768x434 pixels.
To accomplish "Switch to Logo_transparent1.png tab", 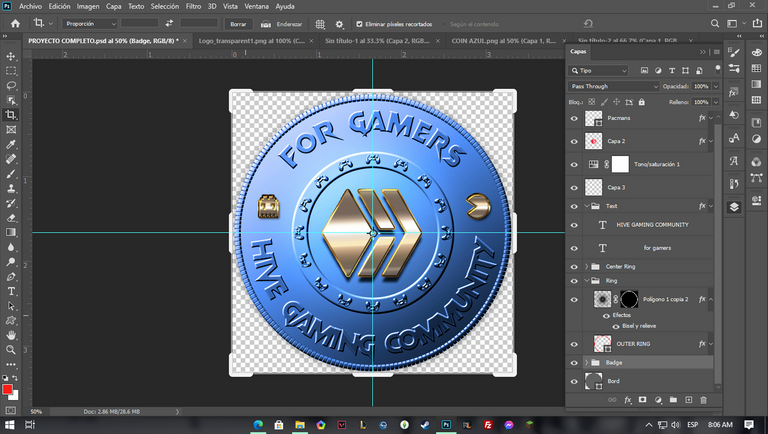I will 252,41.
